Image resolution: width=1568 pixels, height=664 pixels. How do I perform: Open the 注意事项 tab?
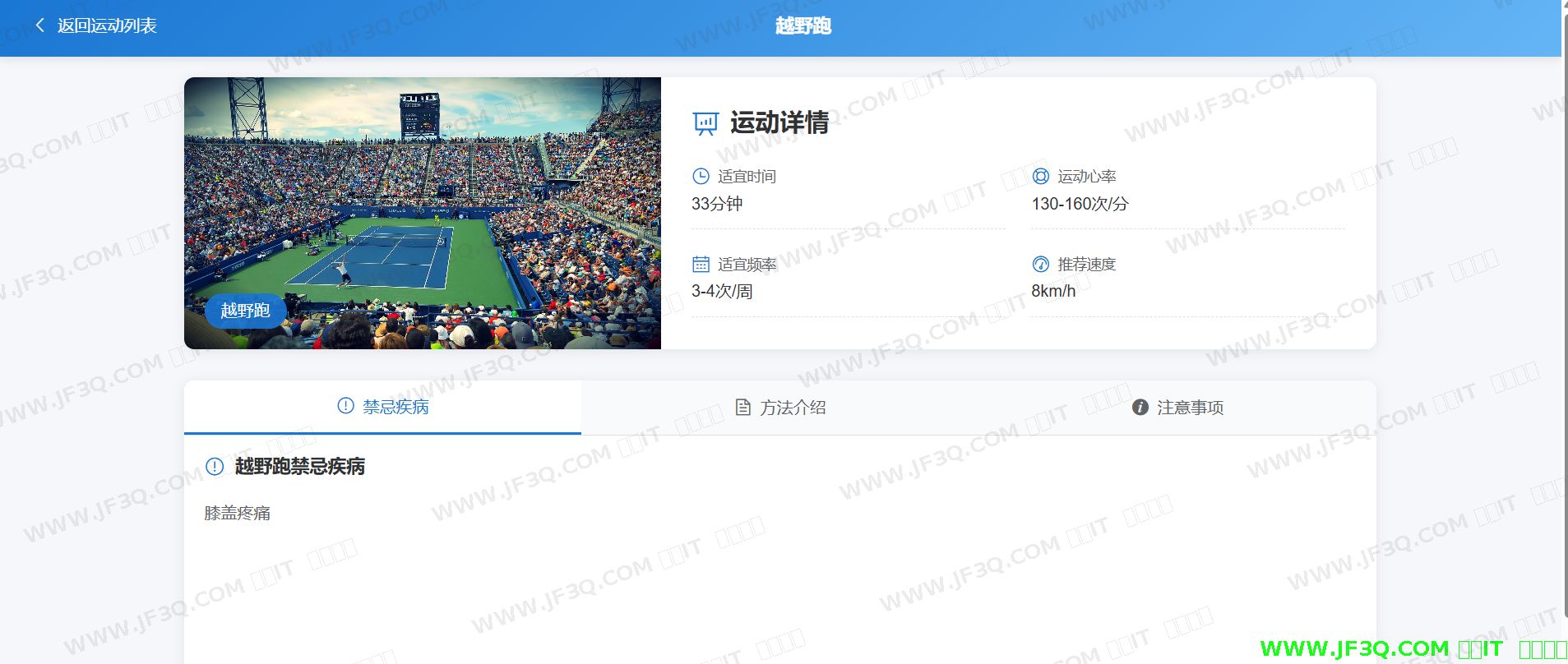[1189, 408]
